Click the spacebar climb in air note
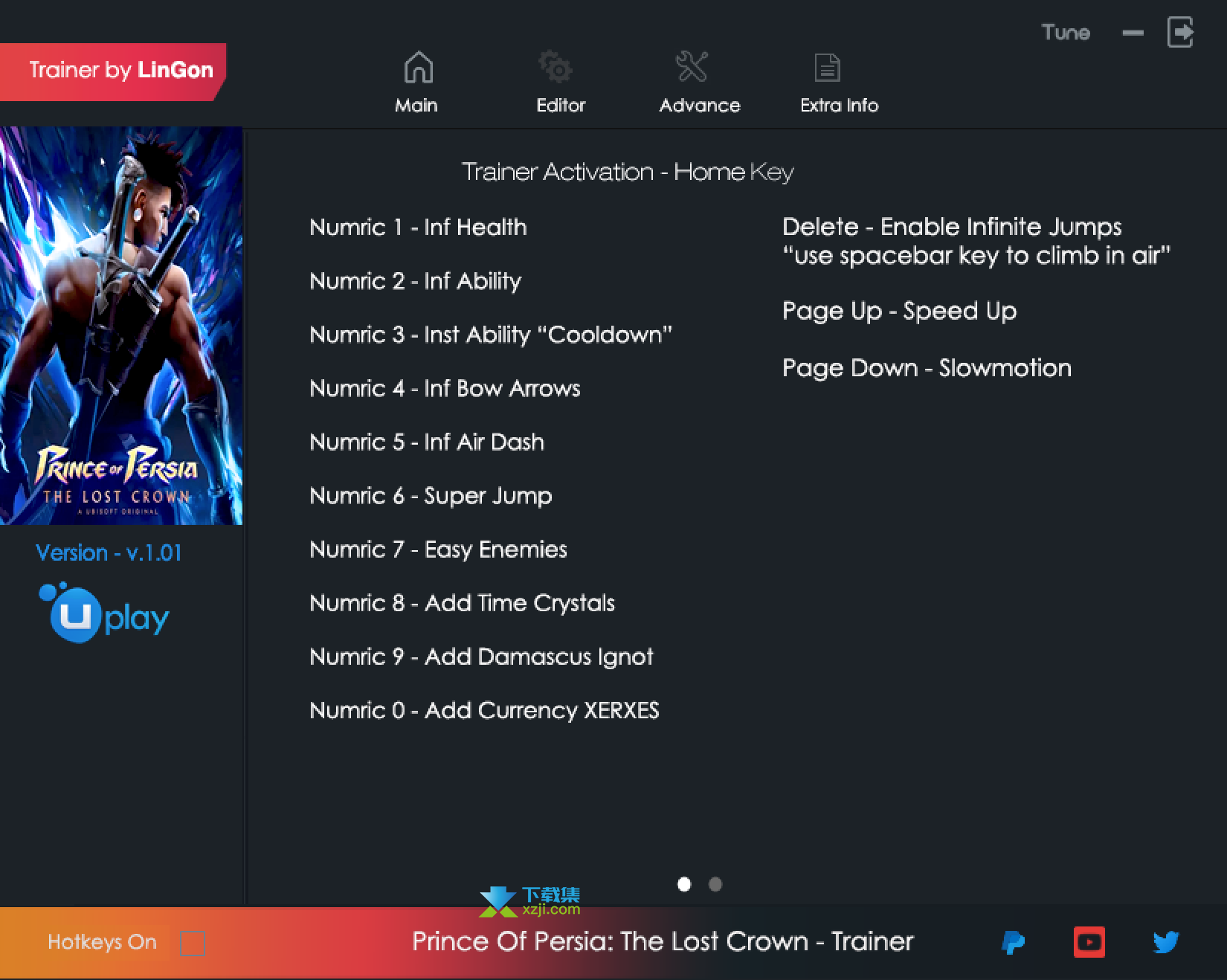 pyautogui.click(x=976, y=256)
